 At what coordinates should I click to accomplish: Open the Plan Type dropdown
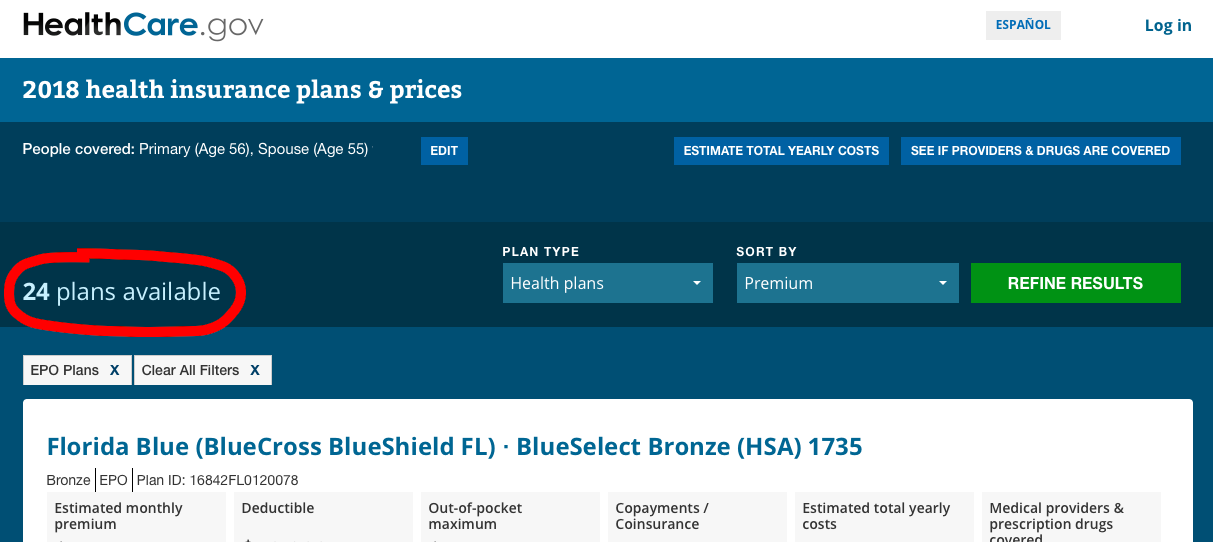pyautogui.click(x=607, y=283)
